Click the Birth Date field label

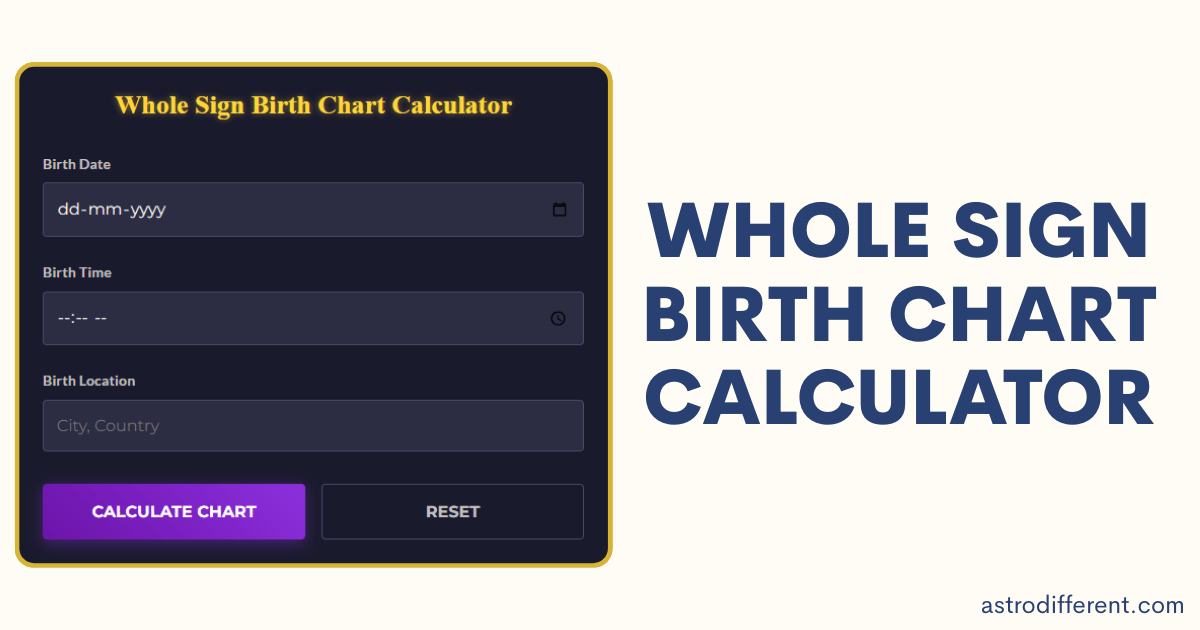click(76, 164)
